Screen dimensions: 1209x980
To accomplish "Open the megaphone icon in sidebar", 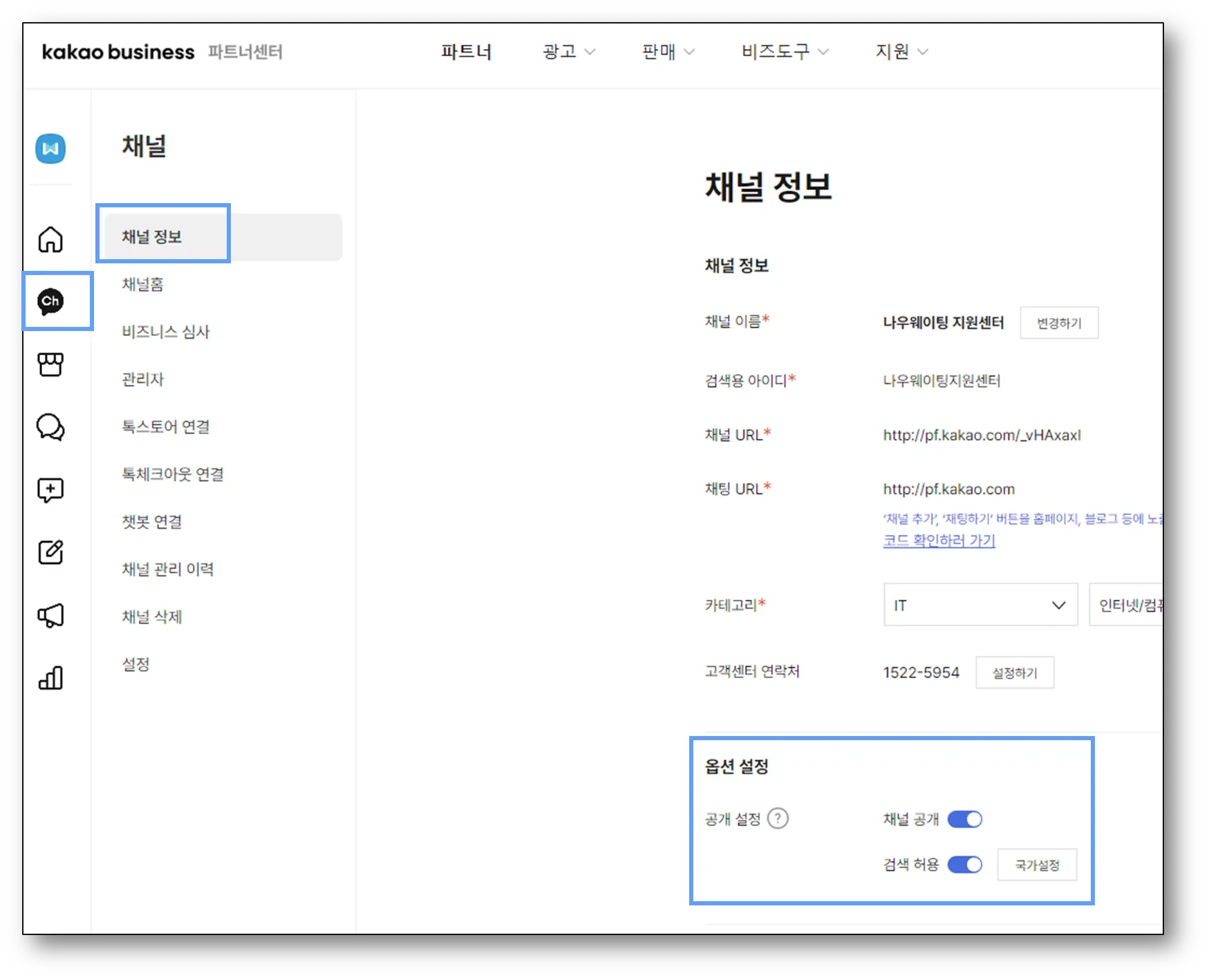I will 50,615.
